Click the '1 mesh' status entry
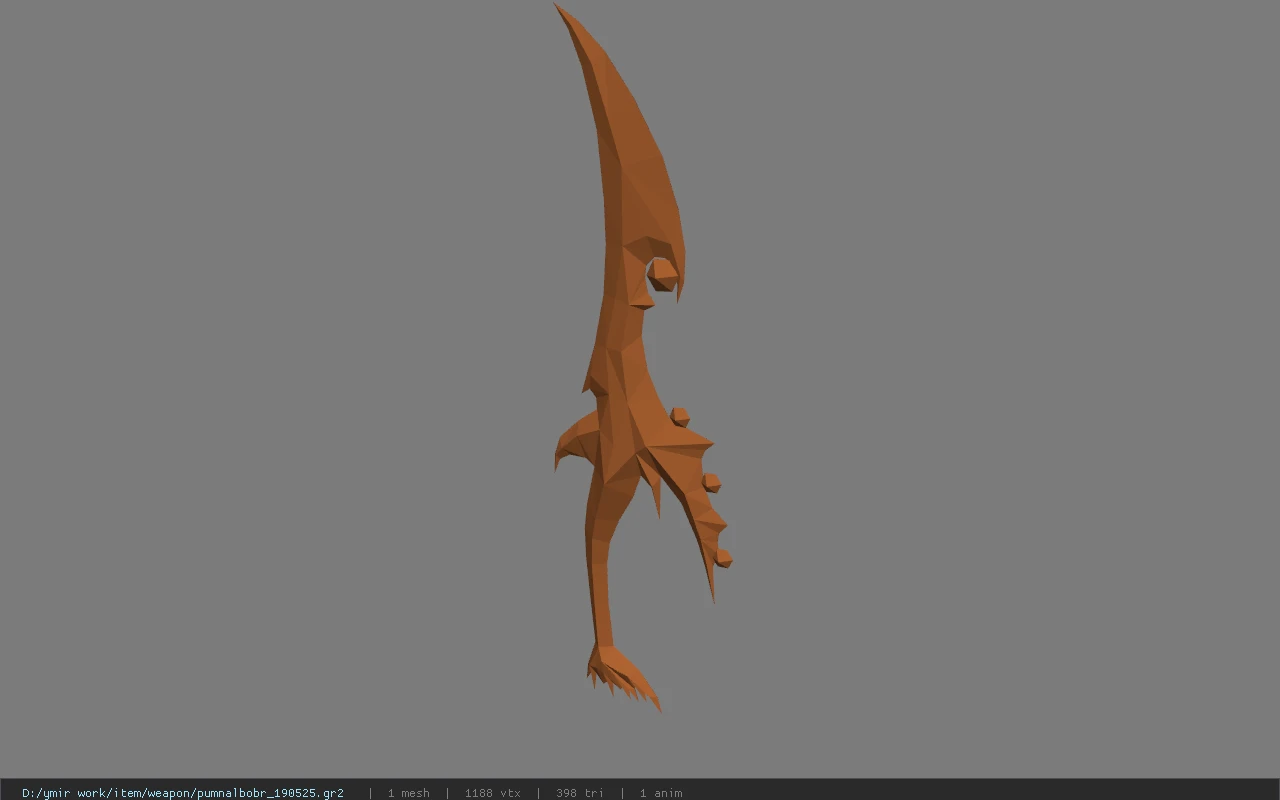The height and width of the screenshot is (800, 1280). click(408, 793)
